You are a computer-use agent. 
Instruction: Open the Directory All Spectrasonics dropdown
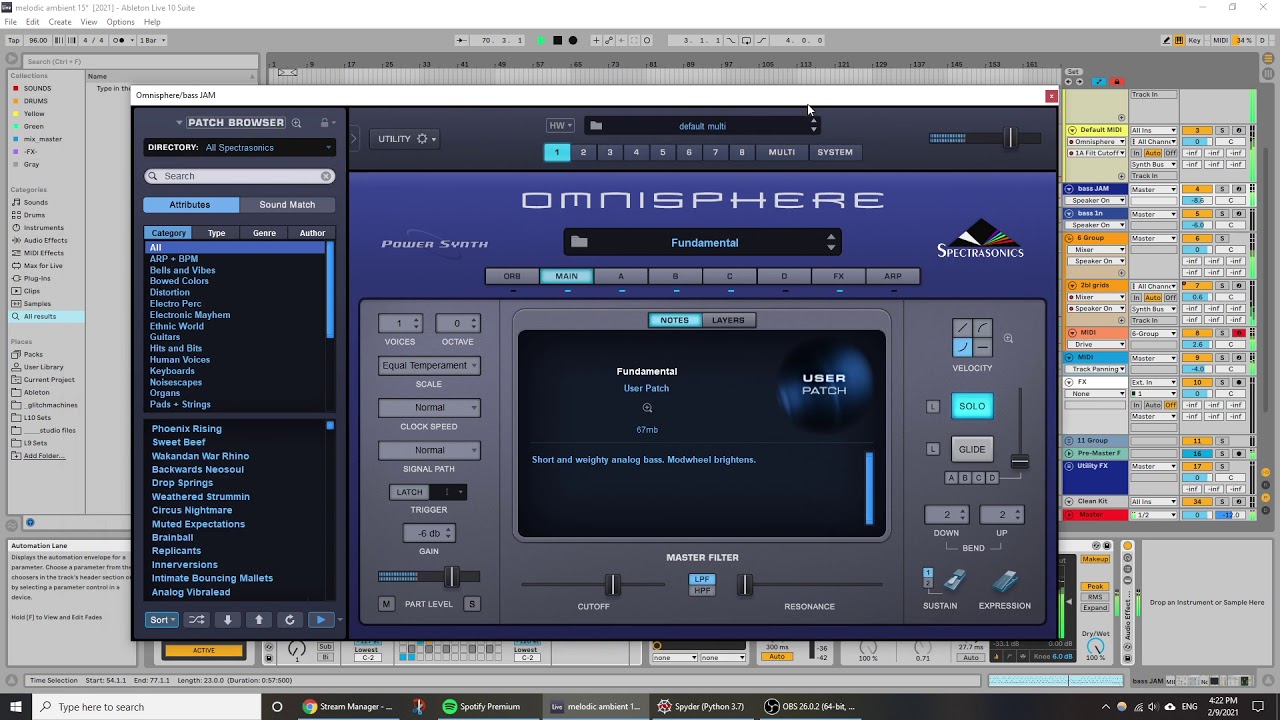point(240,148)
